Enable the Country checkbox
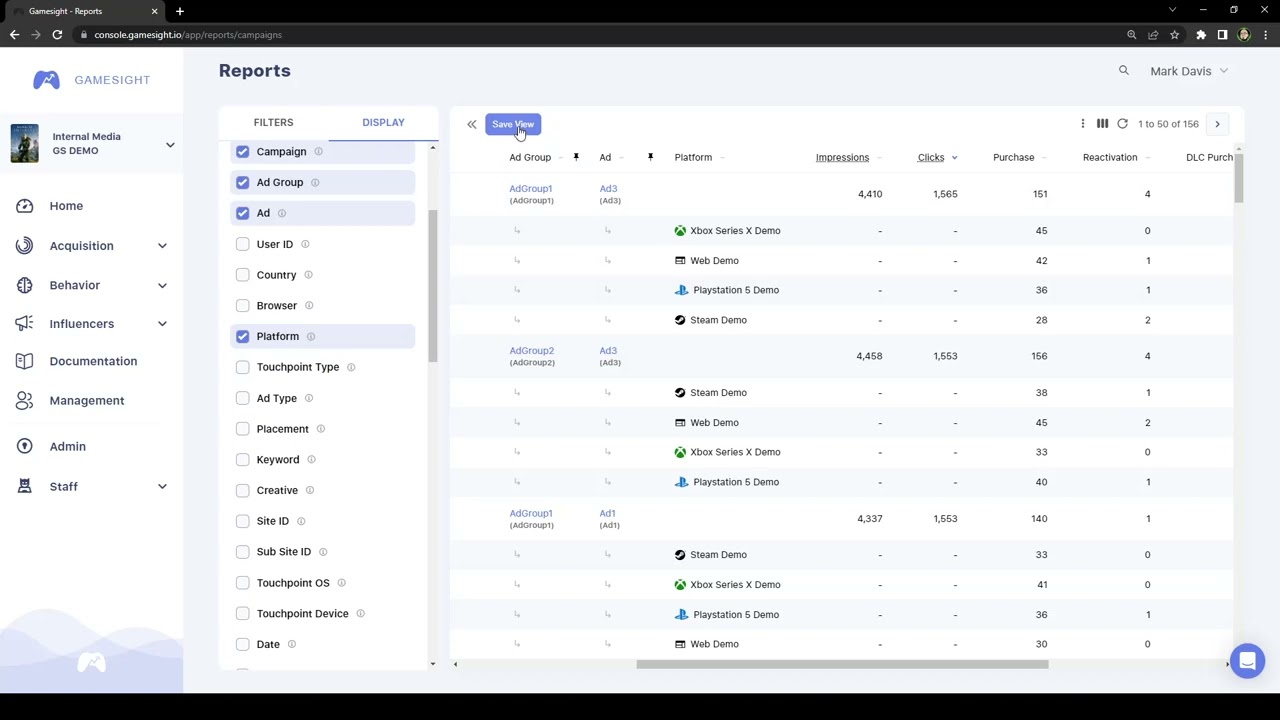 242,275
